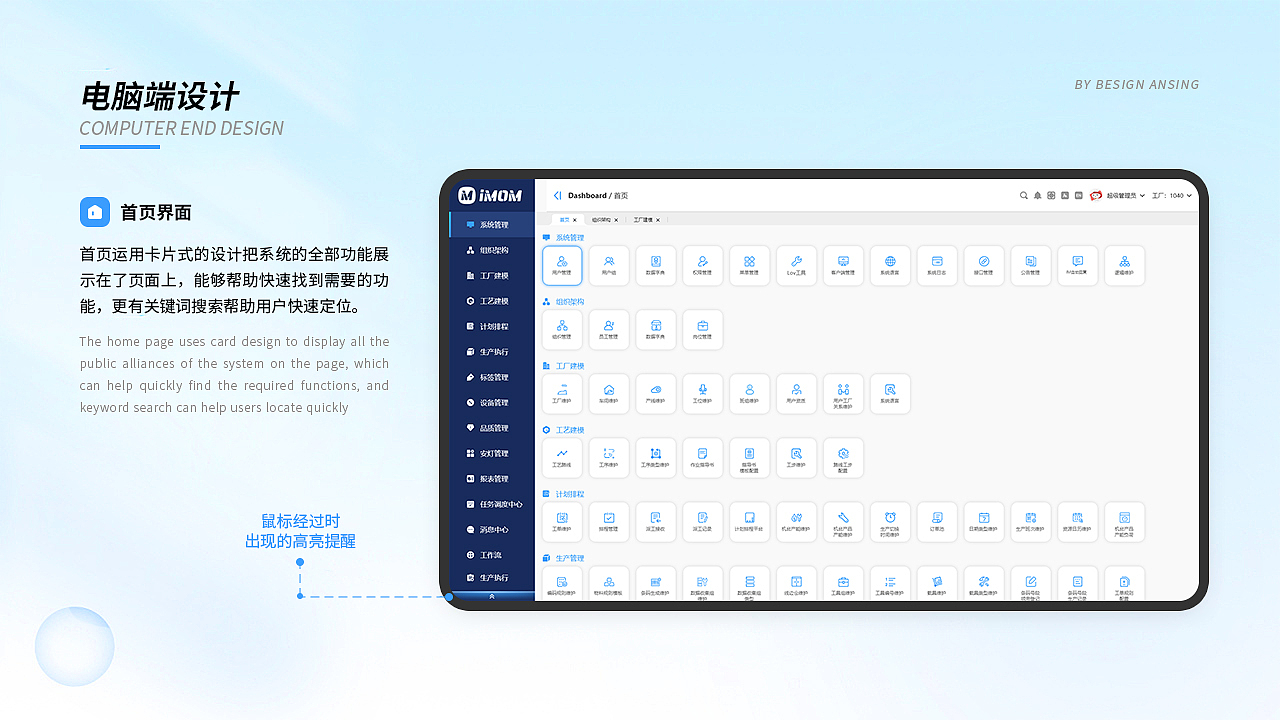Screen dimensions: 1280x720
Task: Select 工艺建模 in the sidebar
Action: point(492,301)
